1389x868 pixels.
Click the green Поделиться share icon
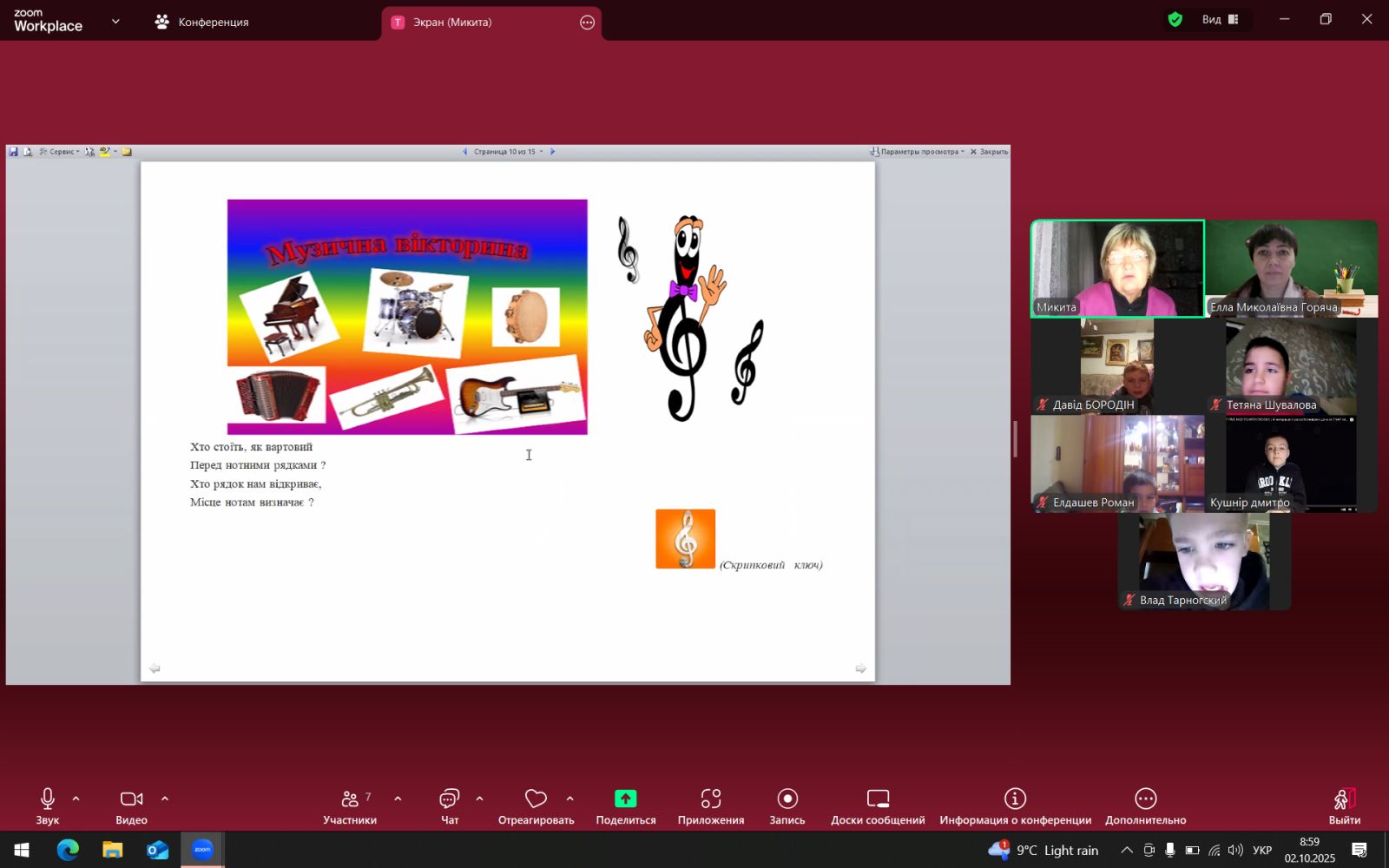point(625,799)
